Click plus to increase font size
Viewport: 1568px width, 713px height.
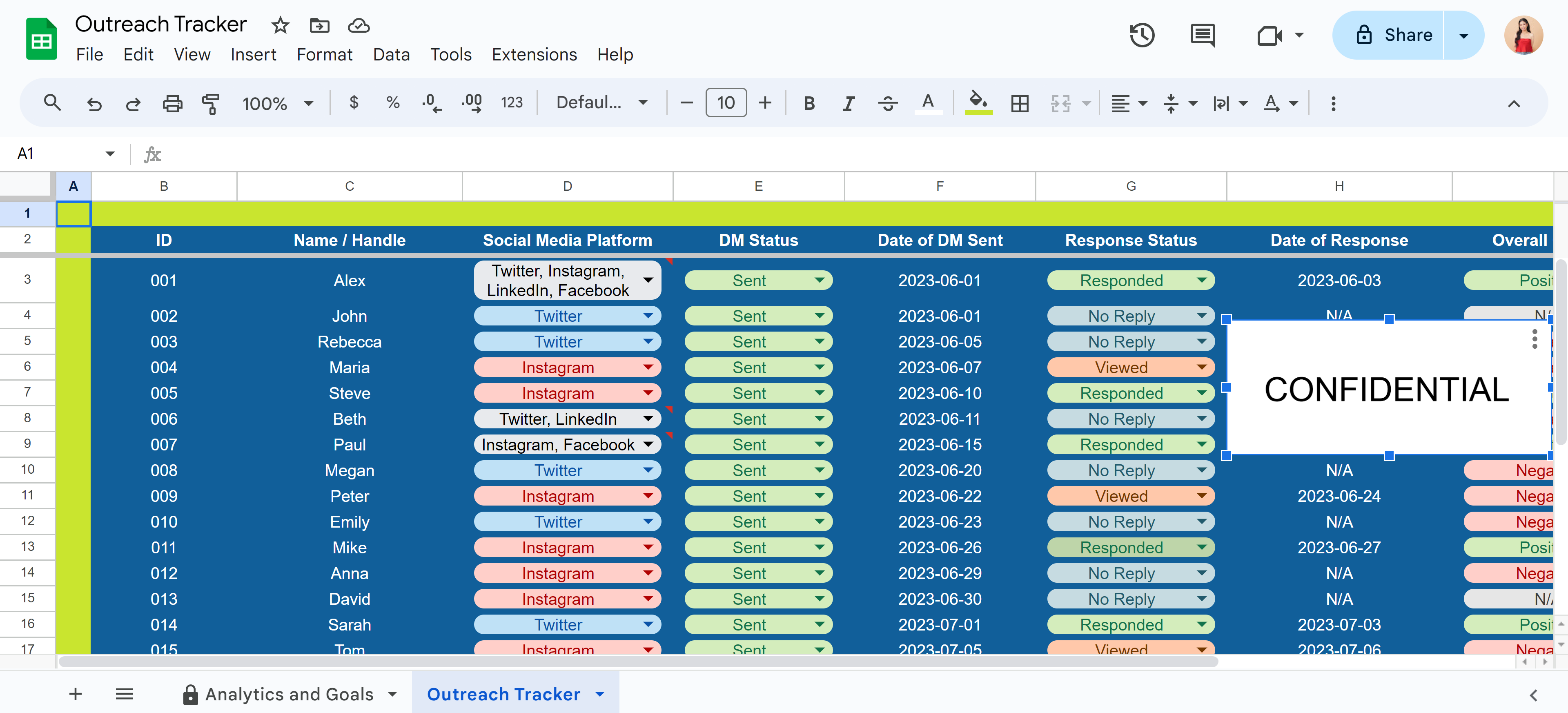click(x=765, y=103)
